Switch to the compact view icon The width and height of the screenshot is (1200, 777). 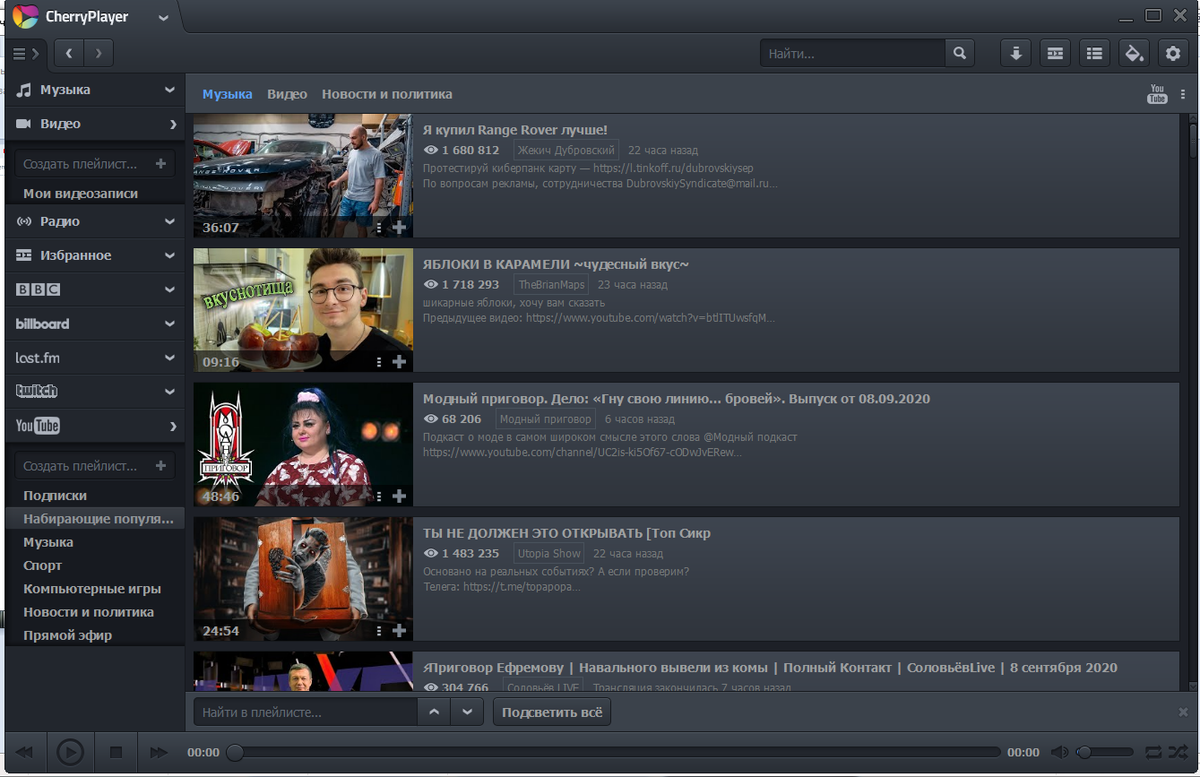tap(1055, 53)
